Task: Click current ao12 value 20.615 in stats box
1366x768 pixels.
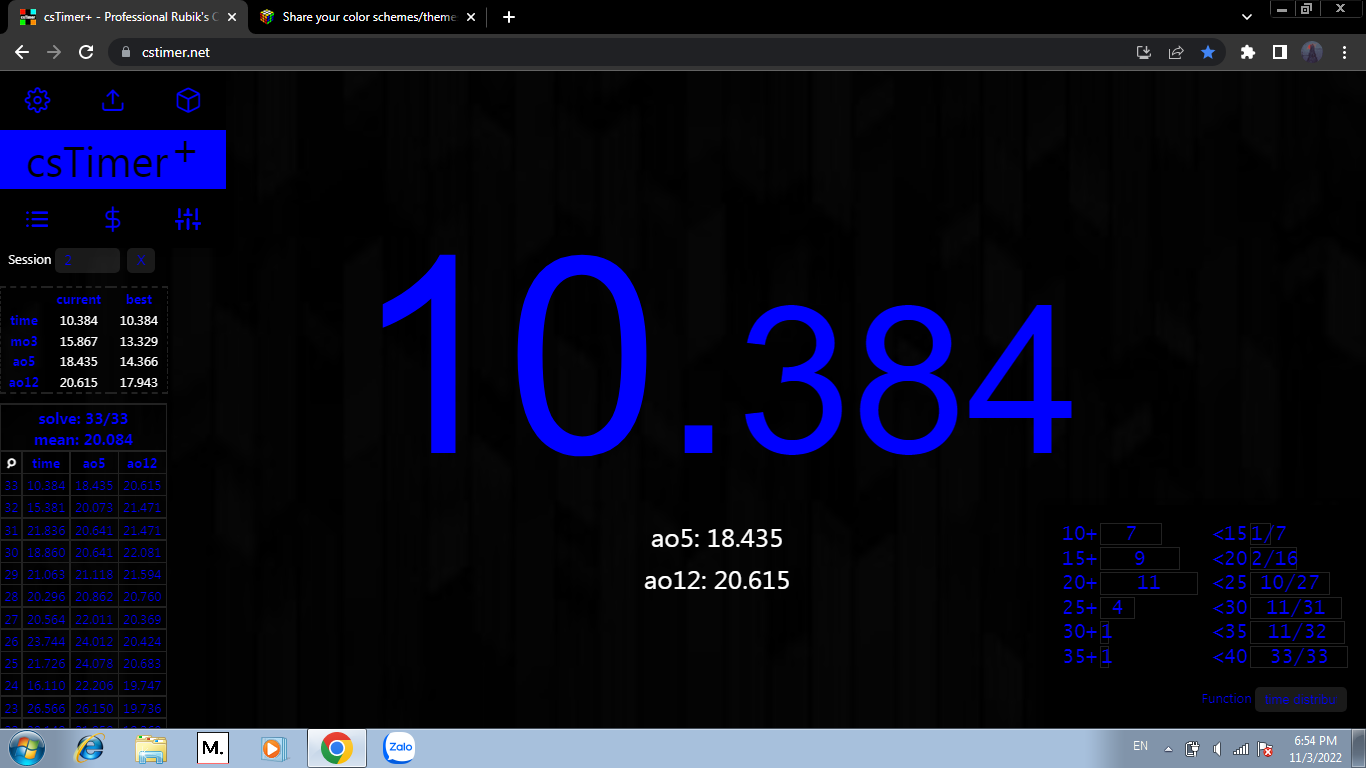Action: [79, 383]
